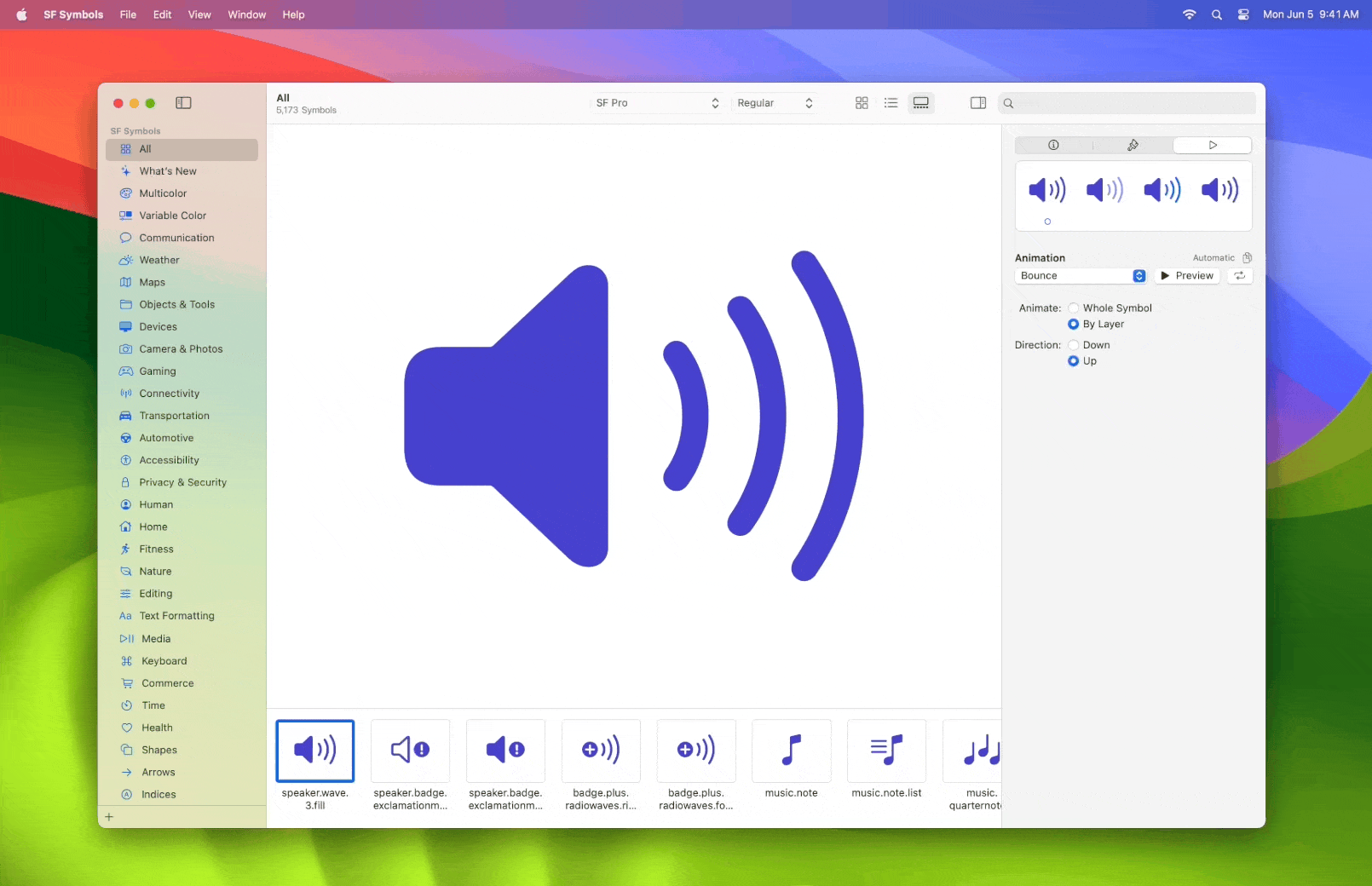Expand the Bounce animation dropdown
This screenshot has height=886, width=1372.
[x=1081, y=276]
